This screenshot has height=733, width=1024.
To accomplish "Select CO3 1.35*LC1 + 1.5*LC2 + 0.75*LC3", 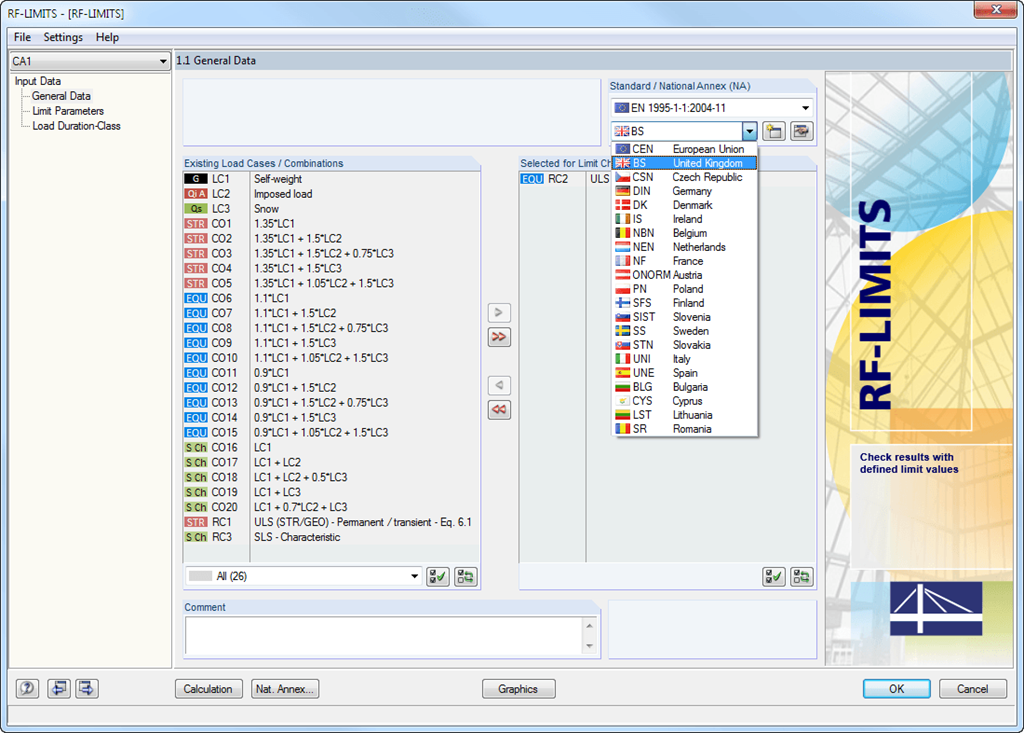I will click(332, 253).
